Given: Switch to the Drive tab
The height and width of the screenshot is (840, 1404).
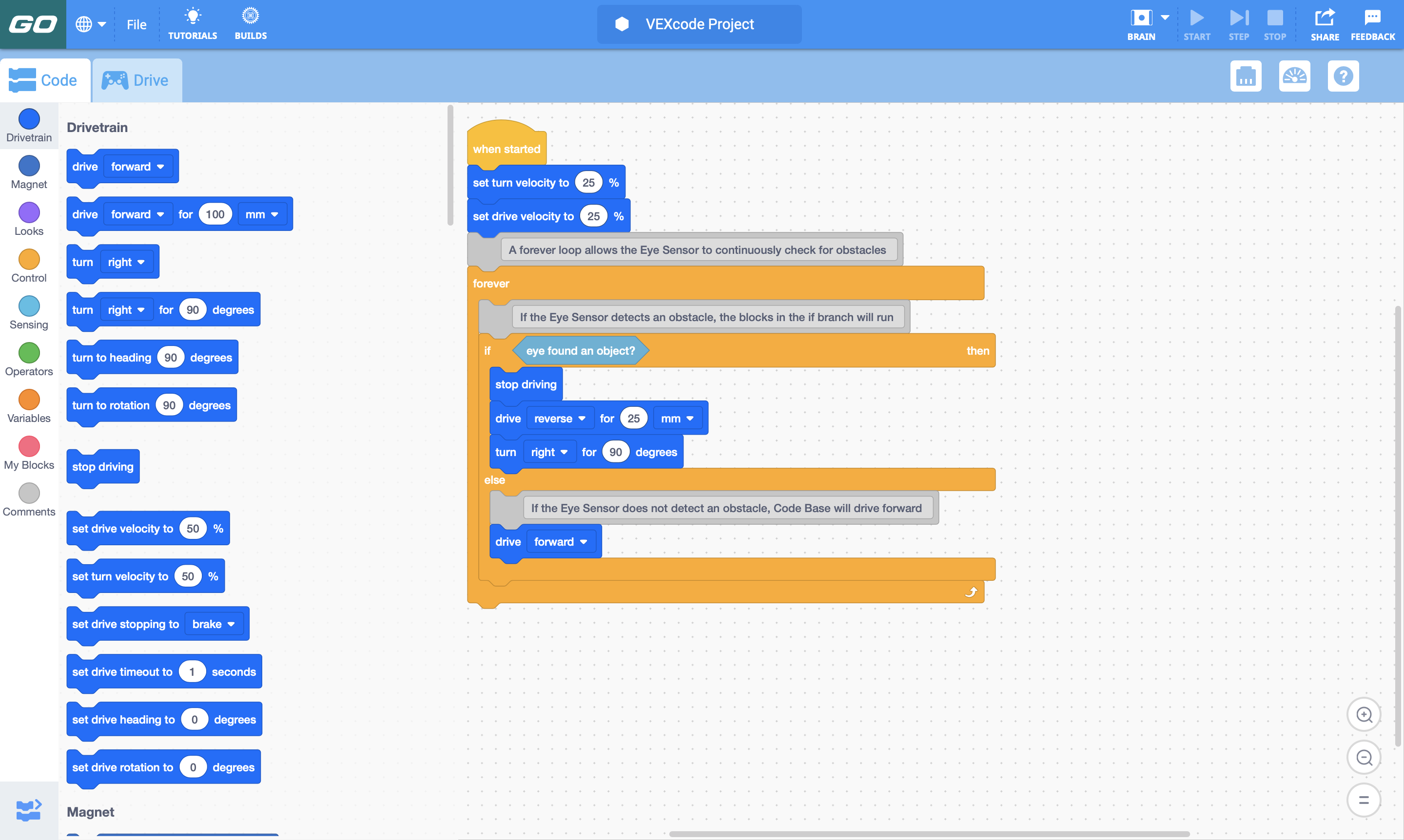Looking at the screenshot, I should [136, 80].
